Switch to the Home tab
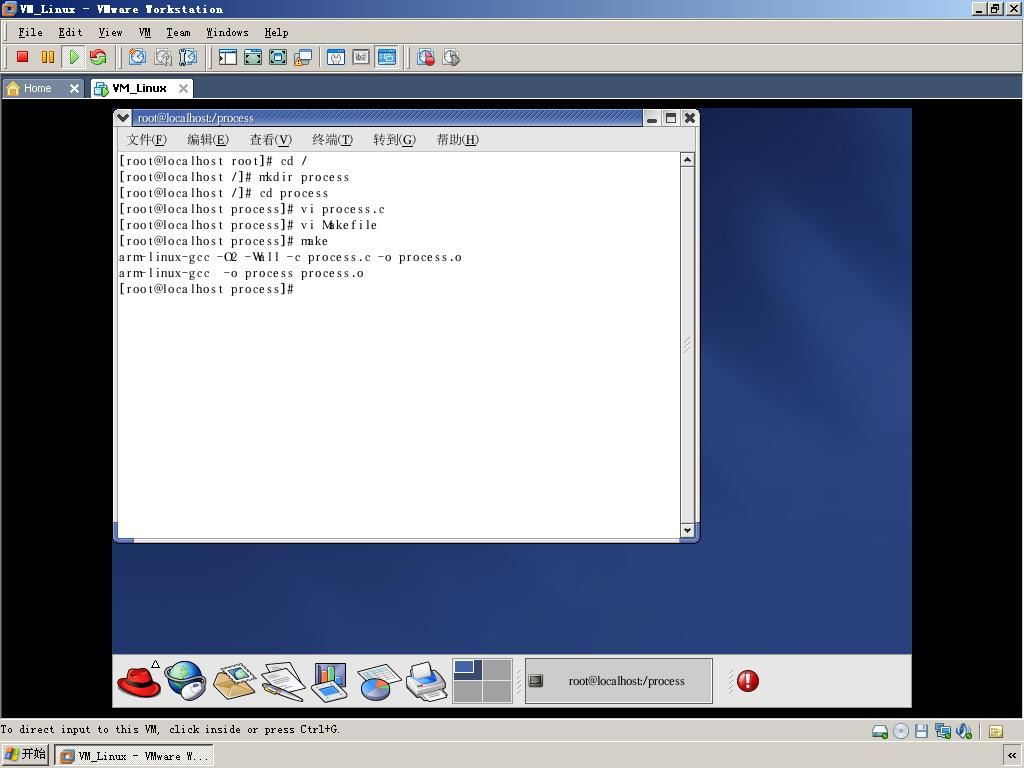Screen dimensions: 1024x768 coord(37,88)
